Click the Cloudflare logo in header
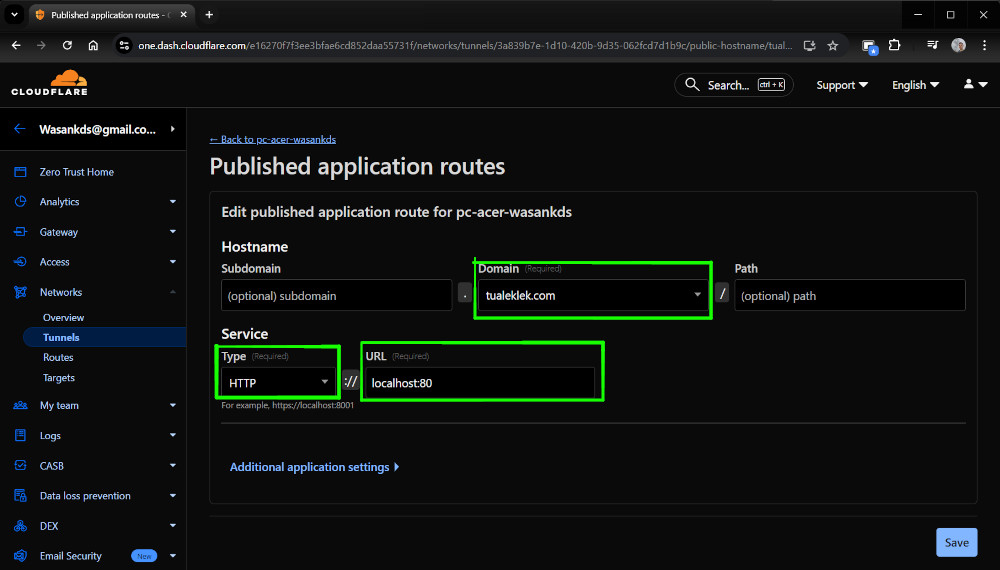The width and height of the screenshot is (1000, 570). [49, 84]
